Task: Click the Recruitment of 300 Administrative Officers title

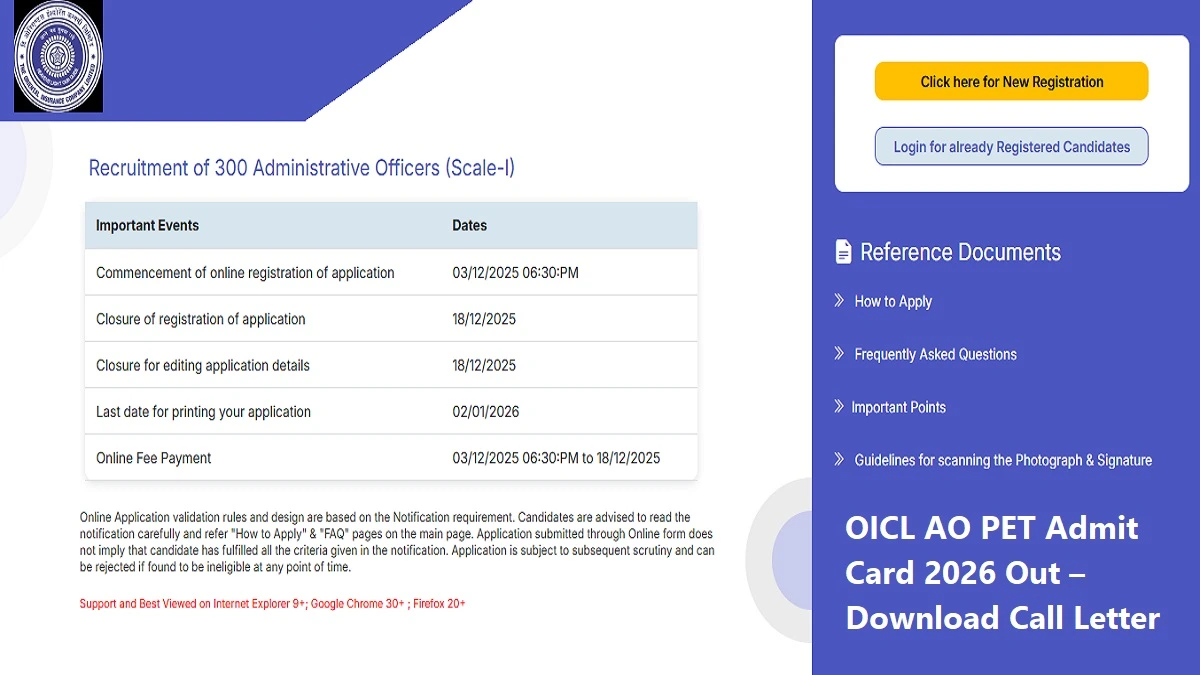Action: [x=302, y=167]
